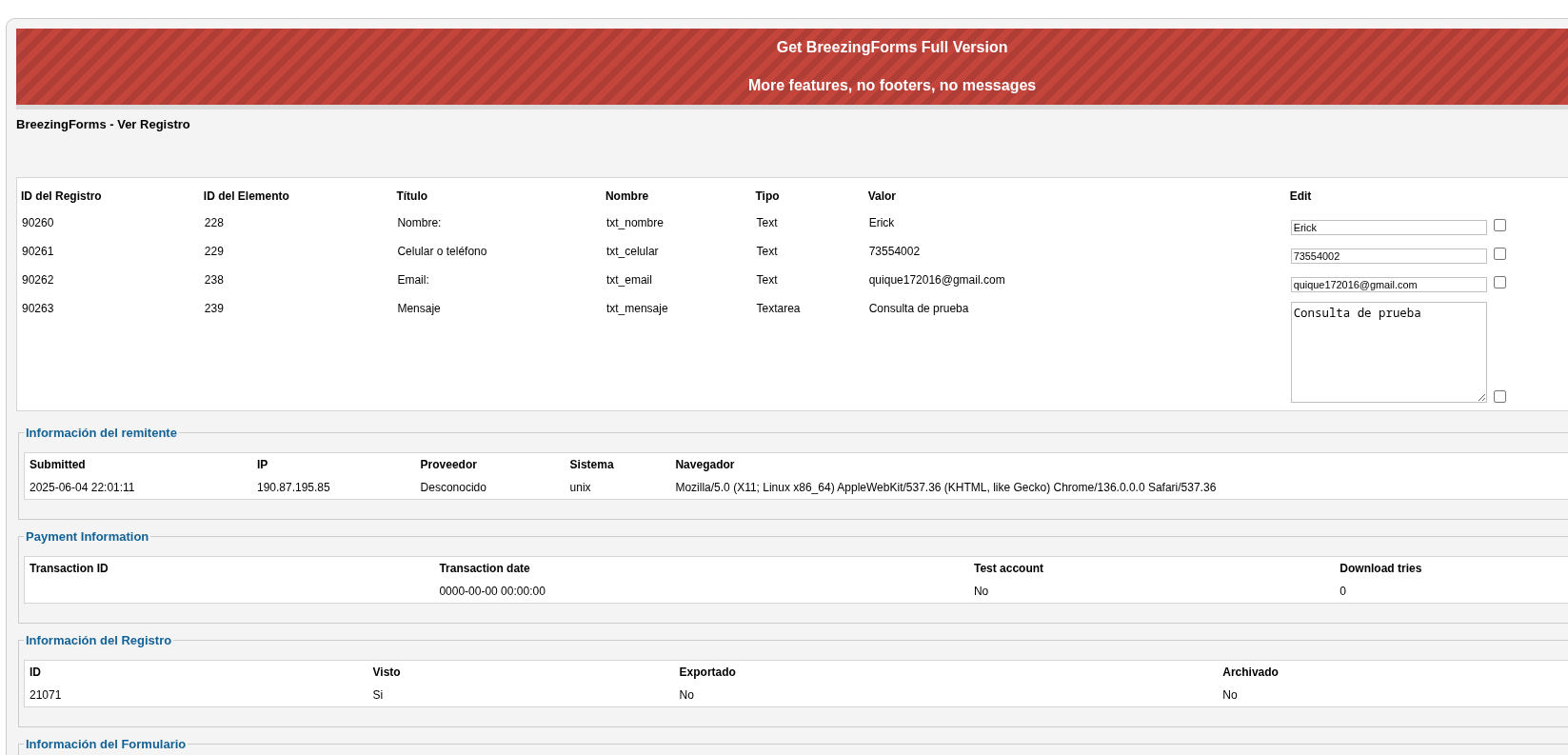Select record ID 90263
The height and width of the screenshot is (755, 1568).
[37, 308]
